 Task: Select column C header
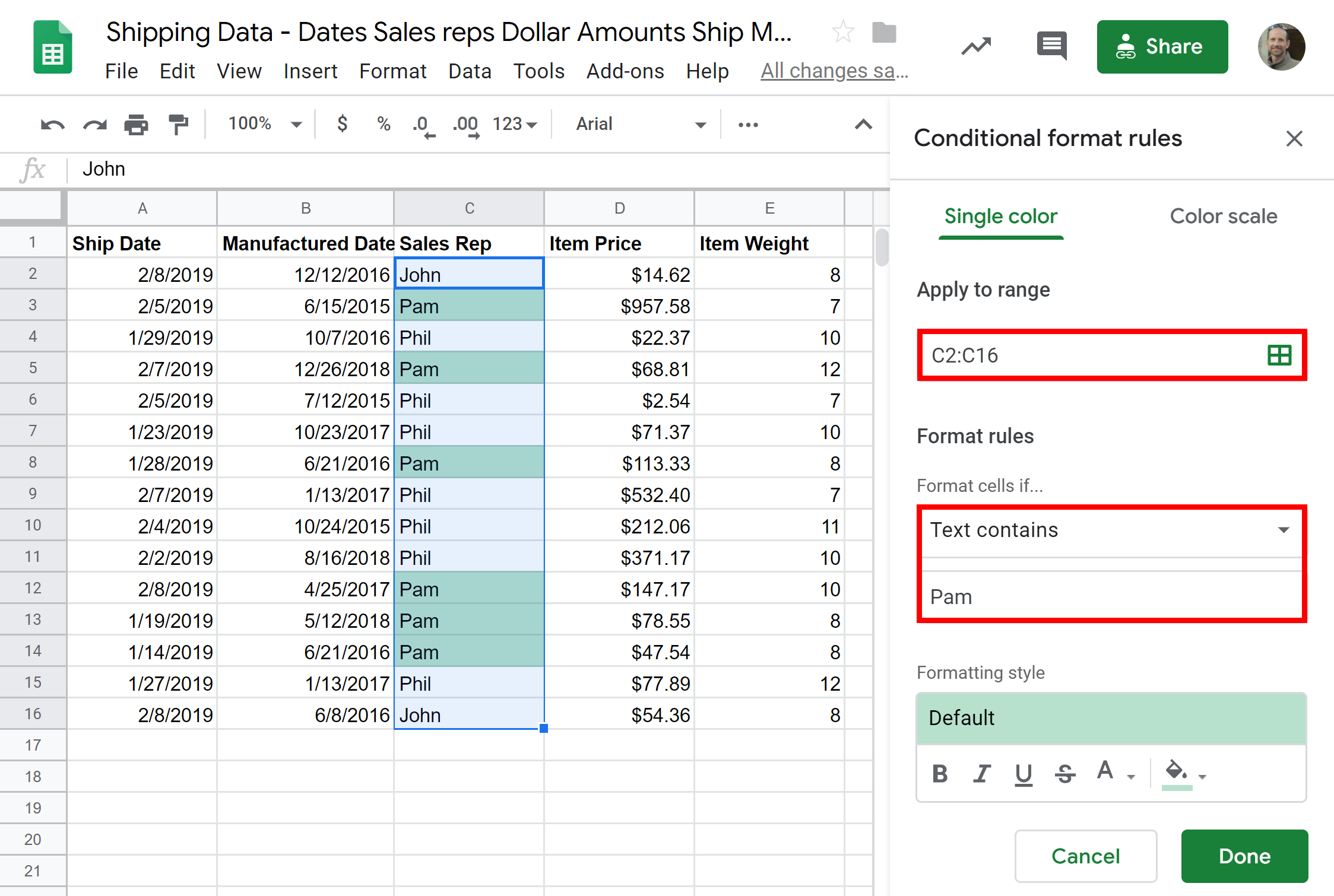click(469, 208)
